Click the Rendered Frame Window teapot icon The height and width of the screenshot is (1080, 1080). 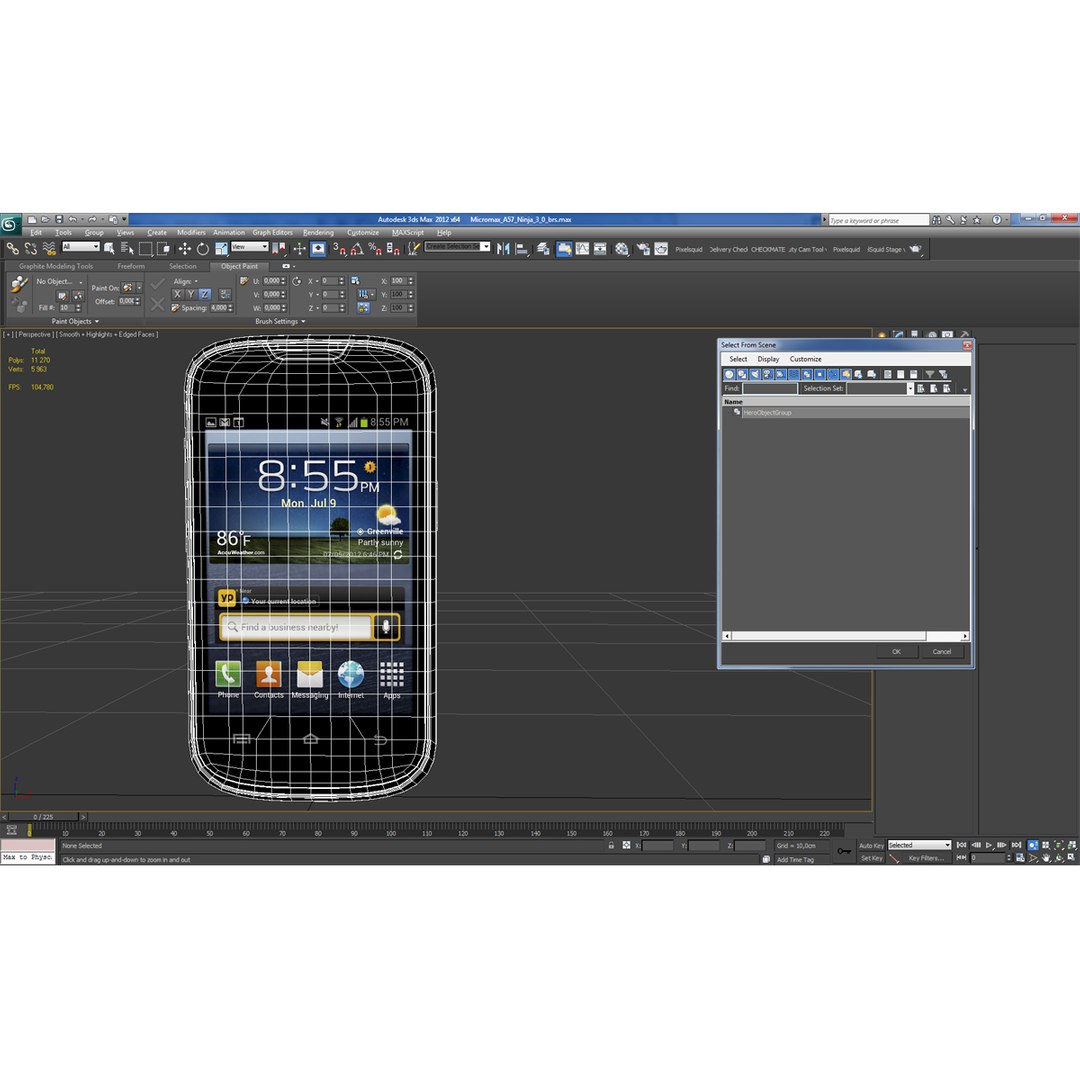661,249
